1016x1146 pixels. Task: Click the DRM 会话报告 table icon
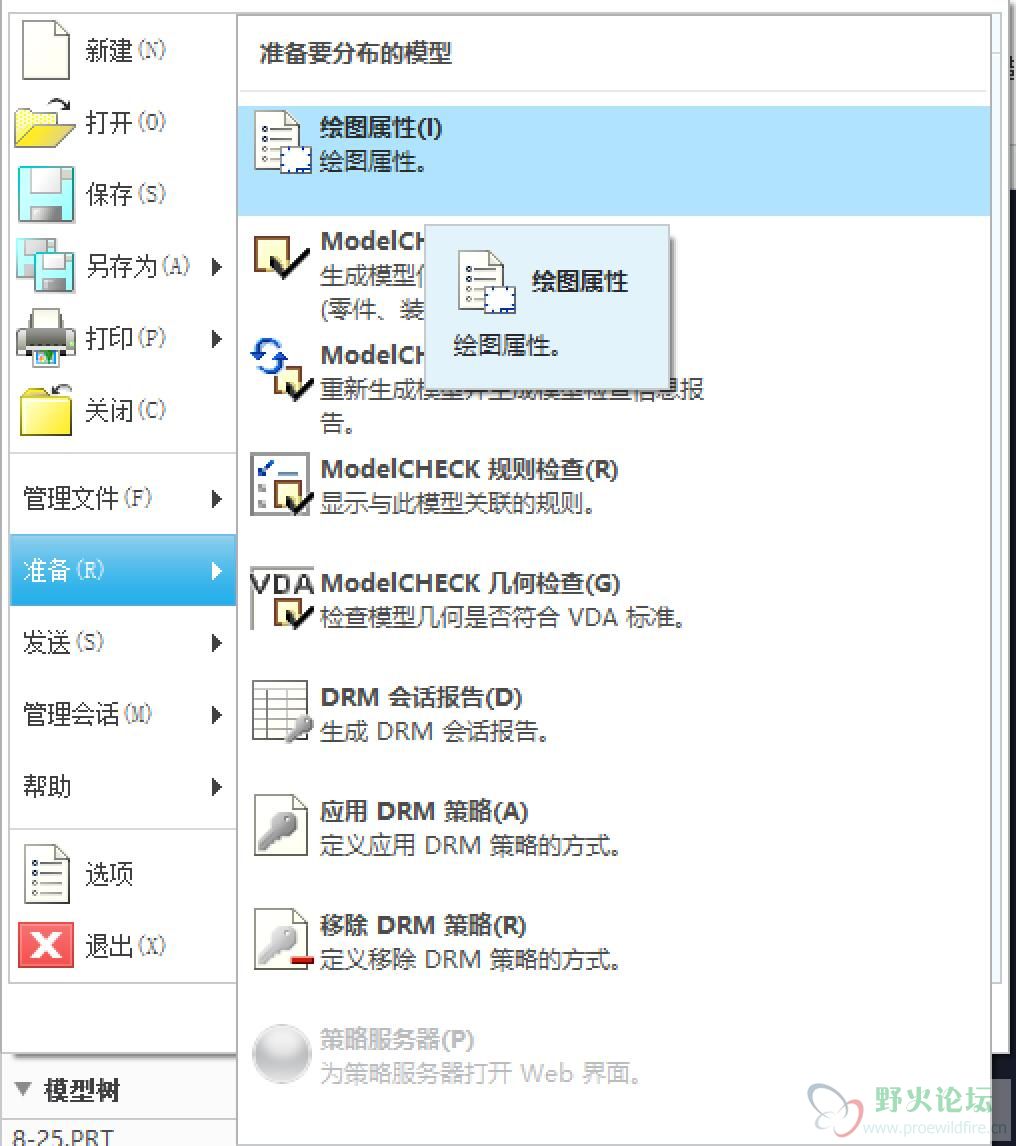(282, 712)
